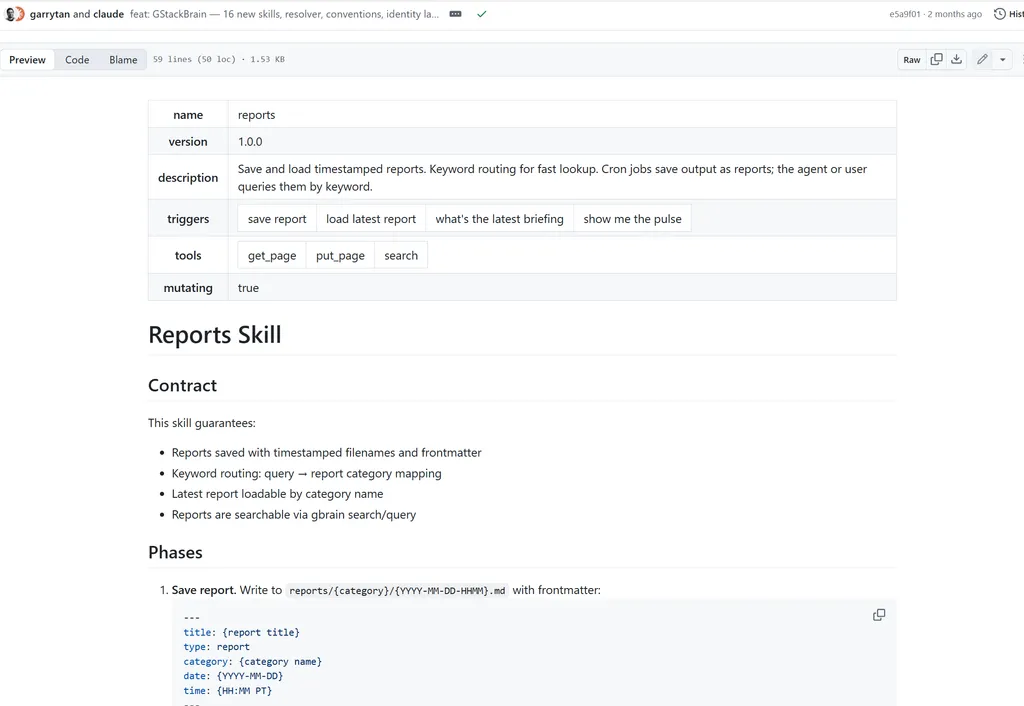Click 'triggers' row header
This screenshot has width=1024, height=706.
pos(188,219)
